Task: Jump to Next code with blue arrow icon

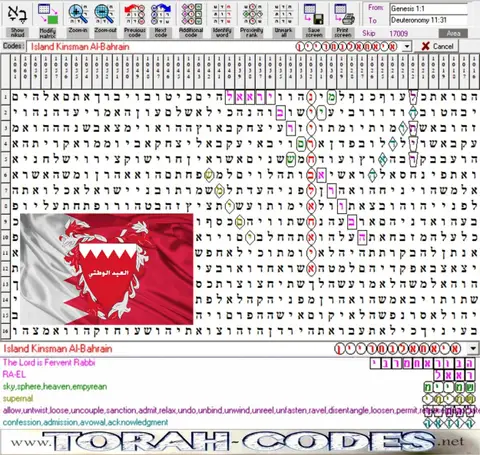Action: [161, 14]
